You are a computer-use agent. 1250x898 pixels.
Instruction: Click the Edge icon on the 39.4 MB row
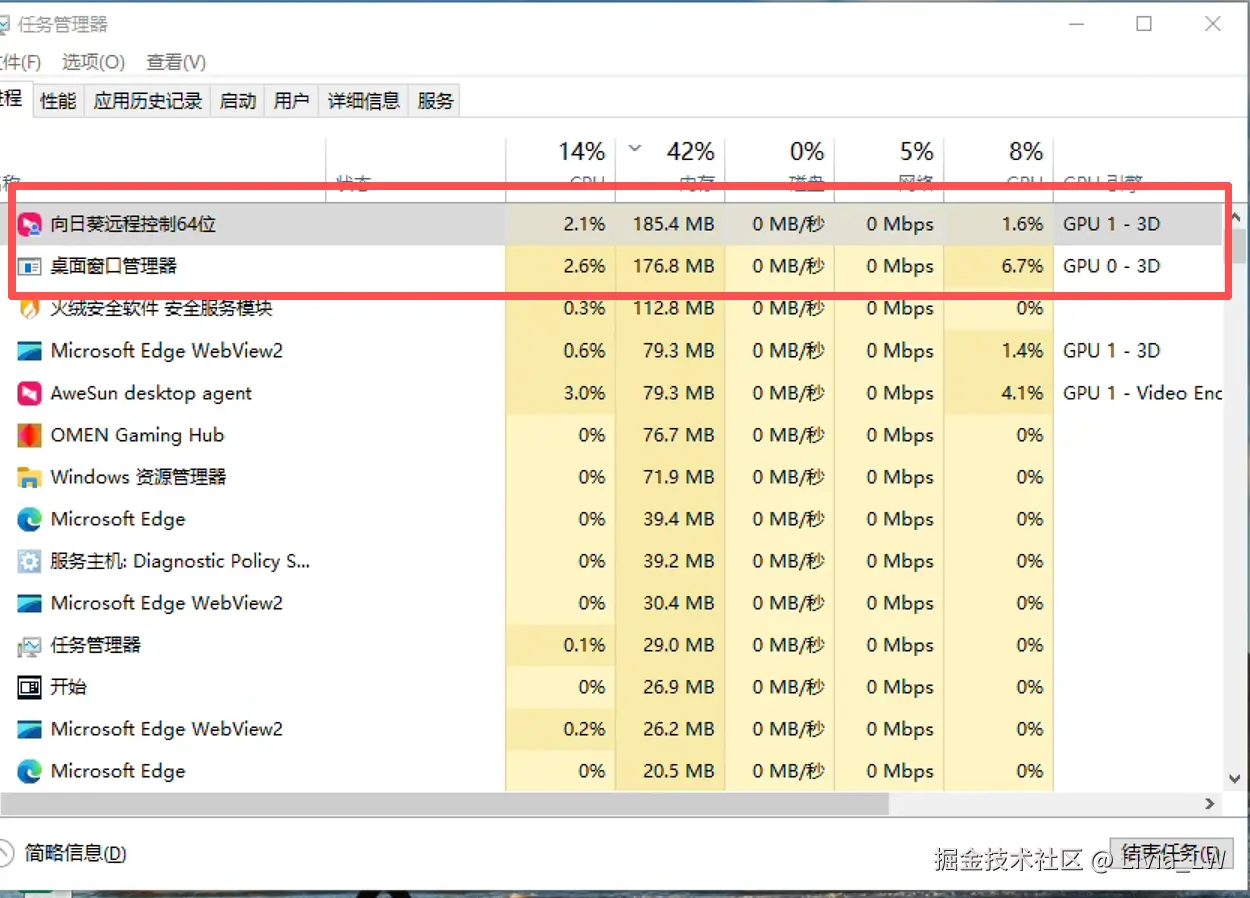click(x=30, y=519)
